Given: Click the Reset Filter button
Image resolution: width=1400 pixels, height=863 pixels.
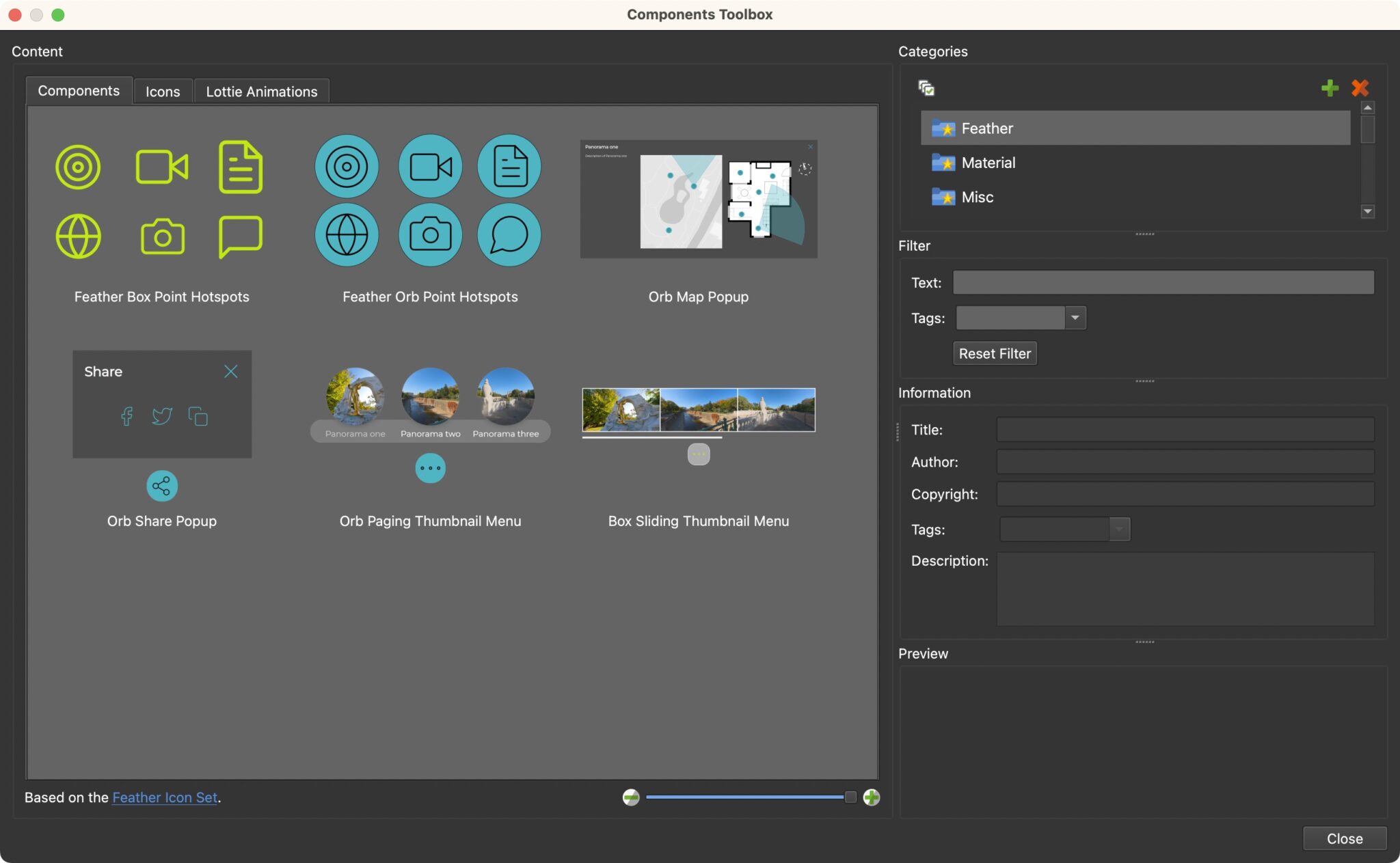Looking at the screenshot, I should tap(995, 353).
